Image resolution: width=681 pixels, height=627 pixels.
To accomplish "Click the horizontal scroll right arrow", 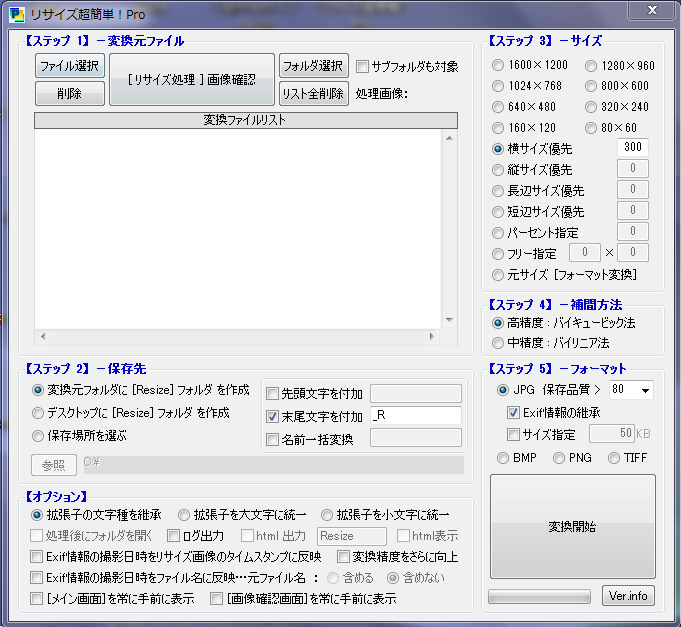I will (431, 337).
